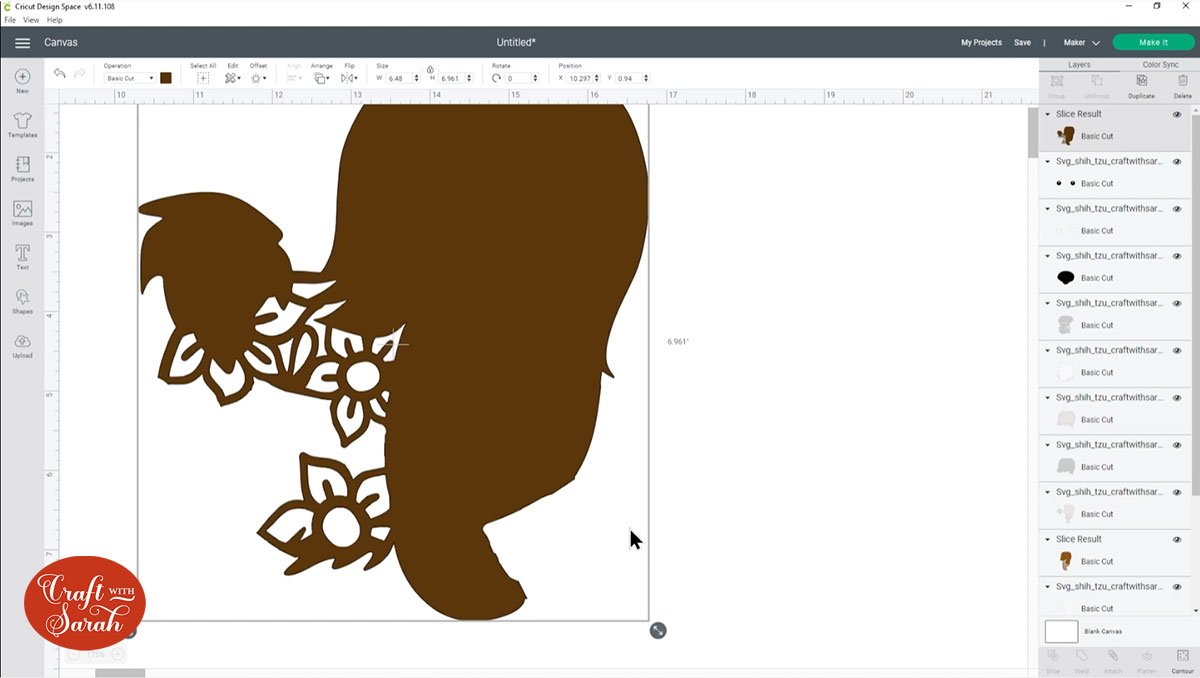This screenshot has width=1200, height=678.
Task: Toggle visibility of the black oval layer
Action: [x=1177, y=256]
